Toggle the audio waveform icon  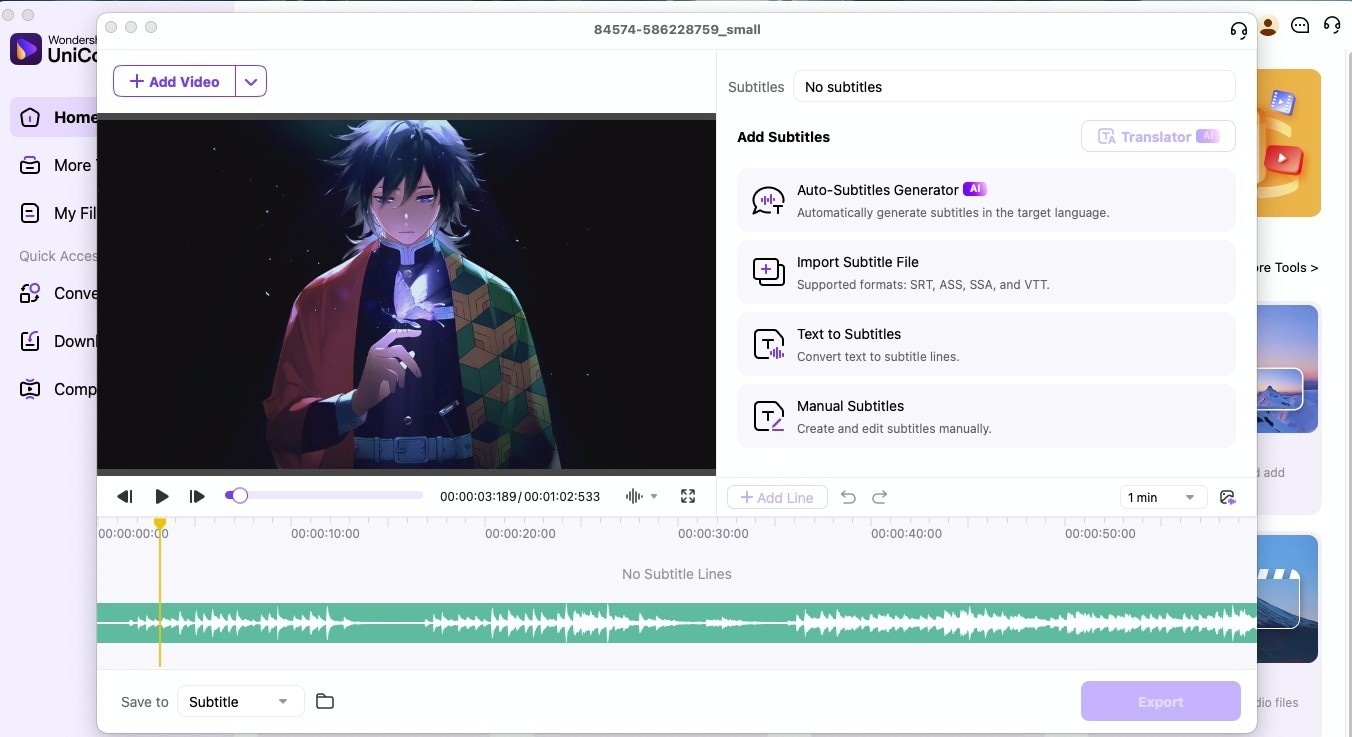click(x=634, y=496)
